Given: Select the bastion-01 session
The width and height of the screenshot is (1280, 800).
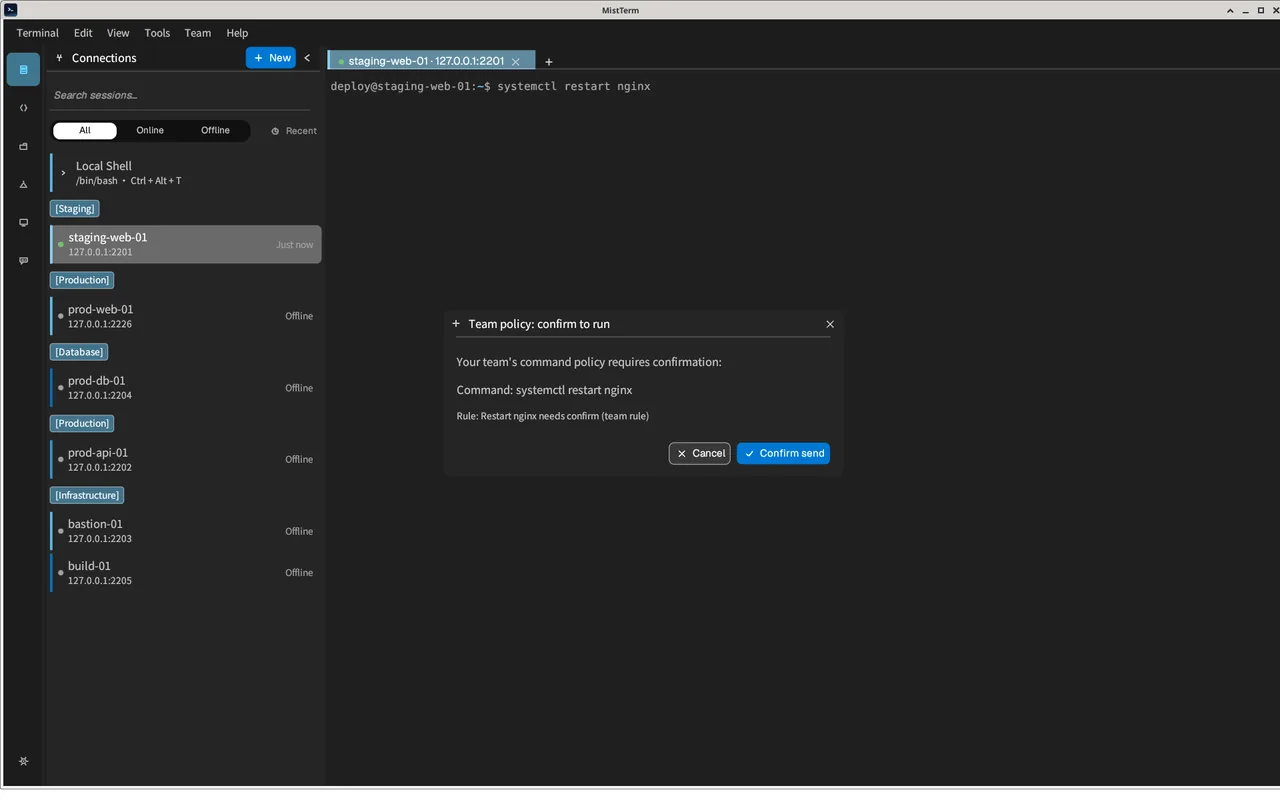Looking at the screenshot, I should [186, 531].
